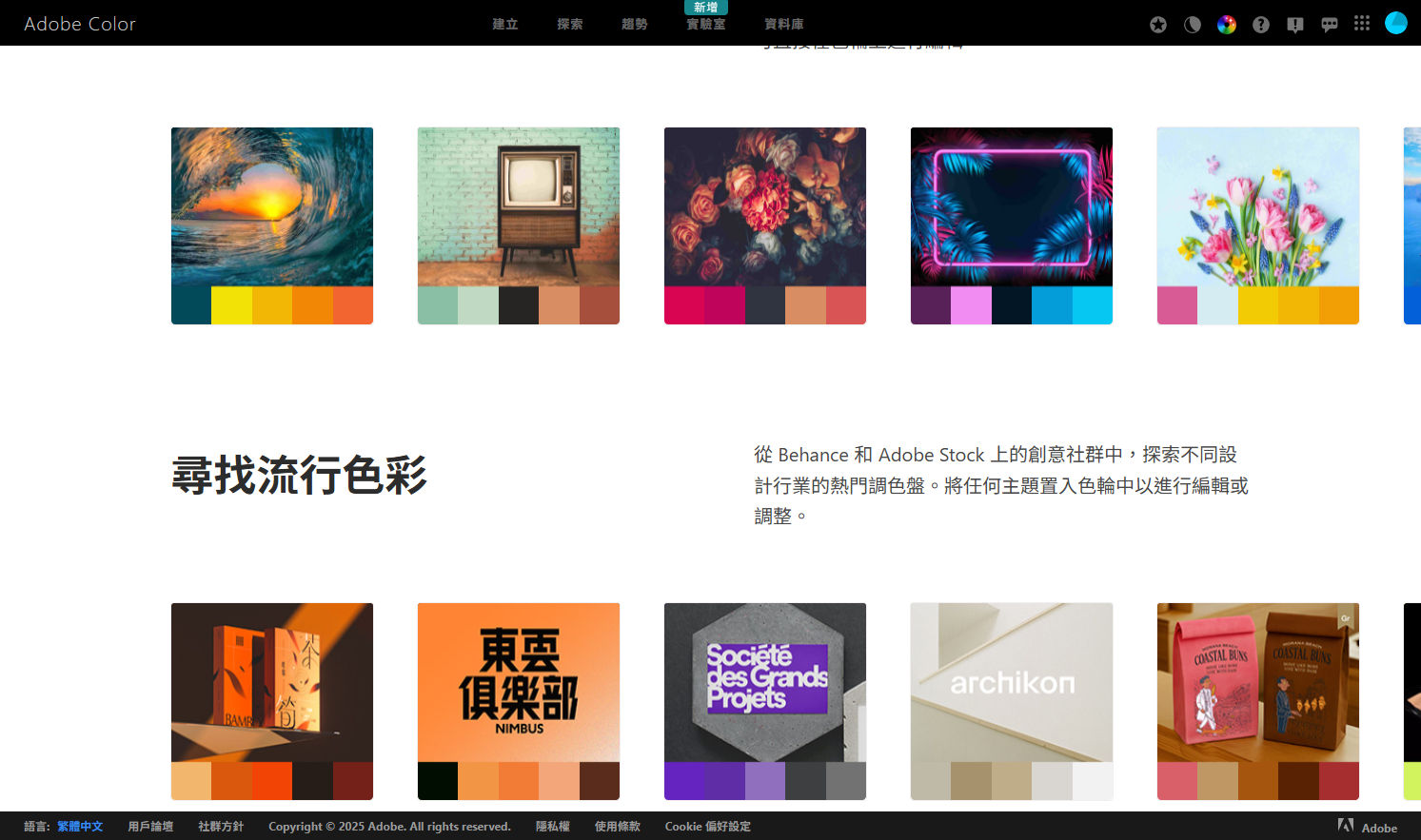Open 實驗室 with the 新增 badge
1421x840 pixels.
point(704,24)
